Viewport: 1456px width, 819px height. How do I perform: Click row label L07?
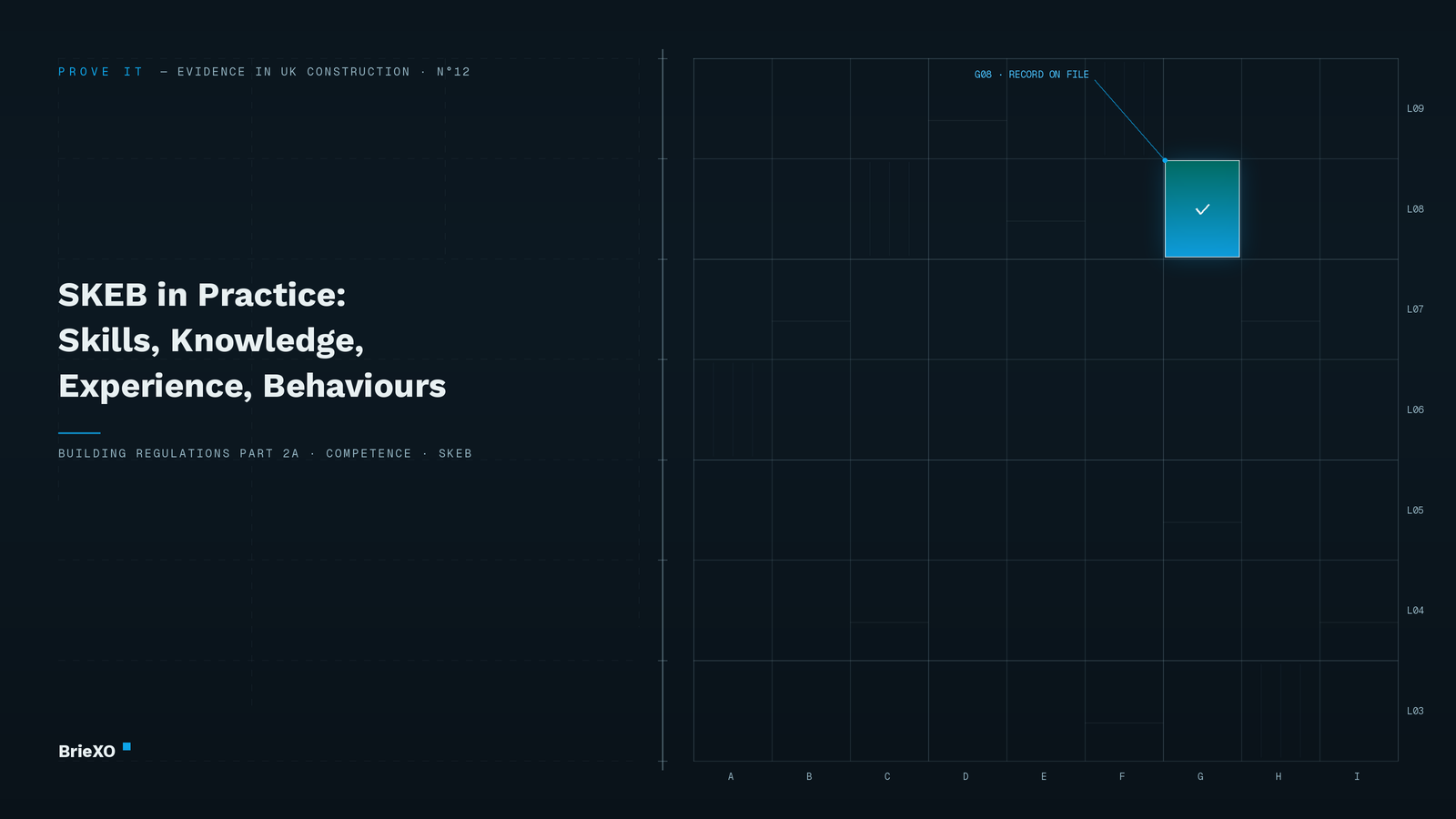1415,309
